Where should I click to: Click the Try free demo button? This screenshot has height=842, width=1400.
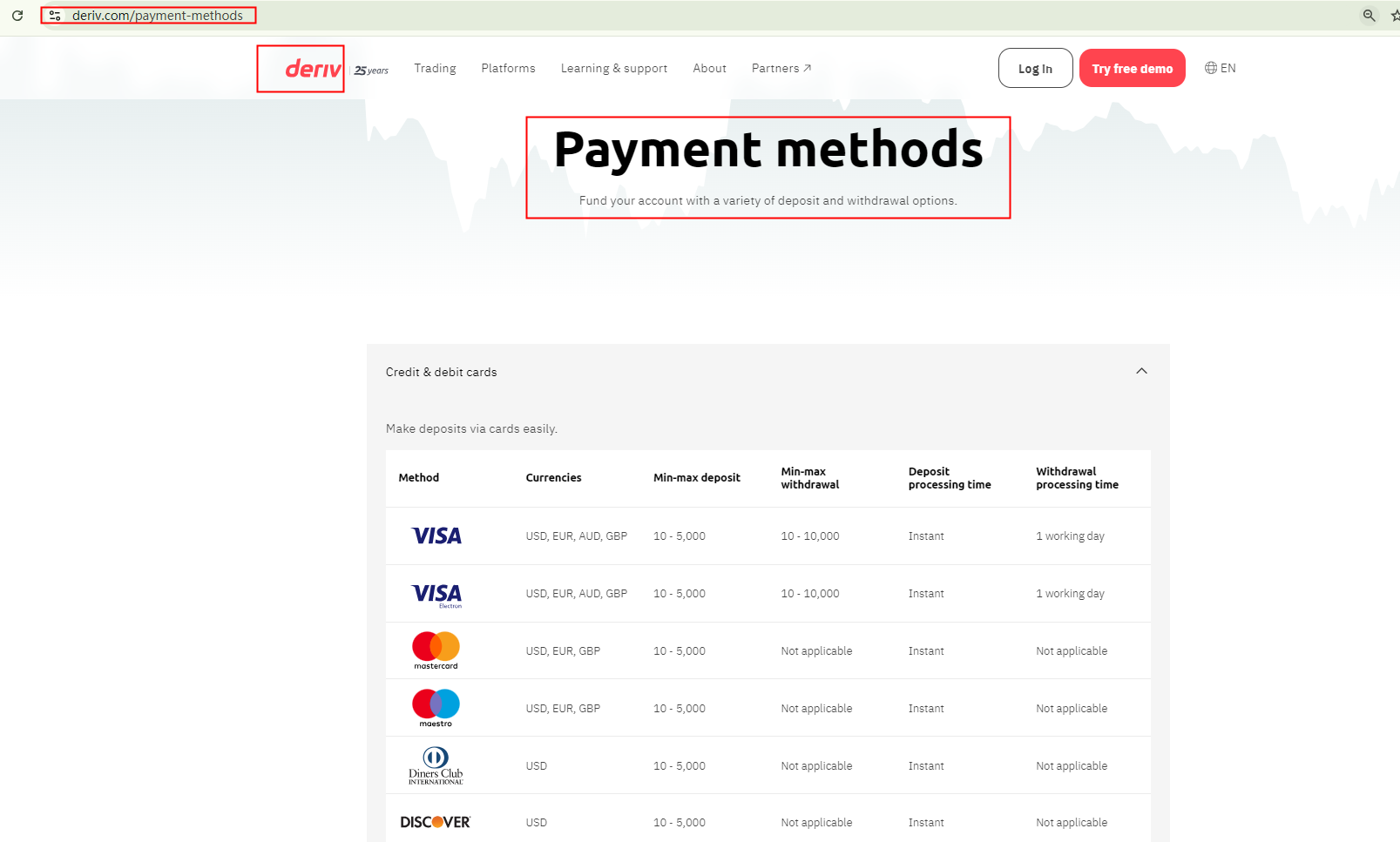[1132, 68]
